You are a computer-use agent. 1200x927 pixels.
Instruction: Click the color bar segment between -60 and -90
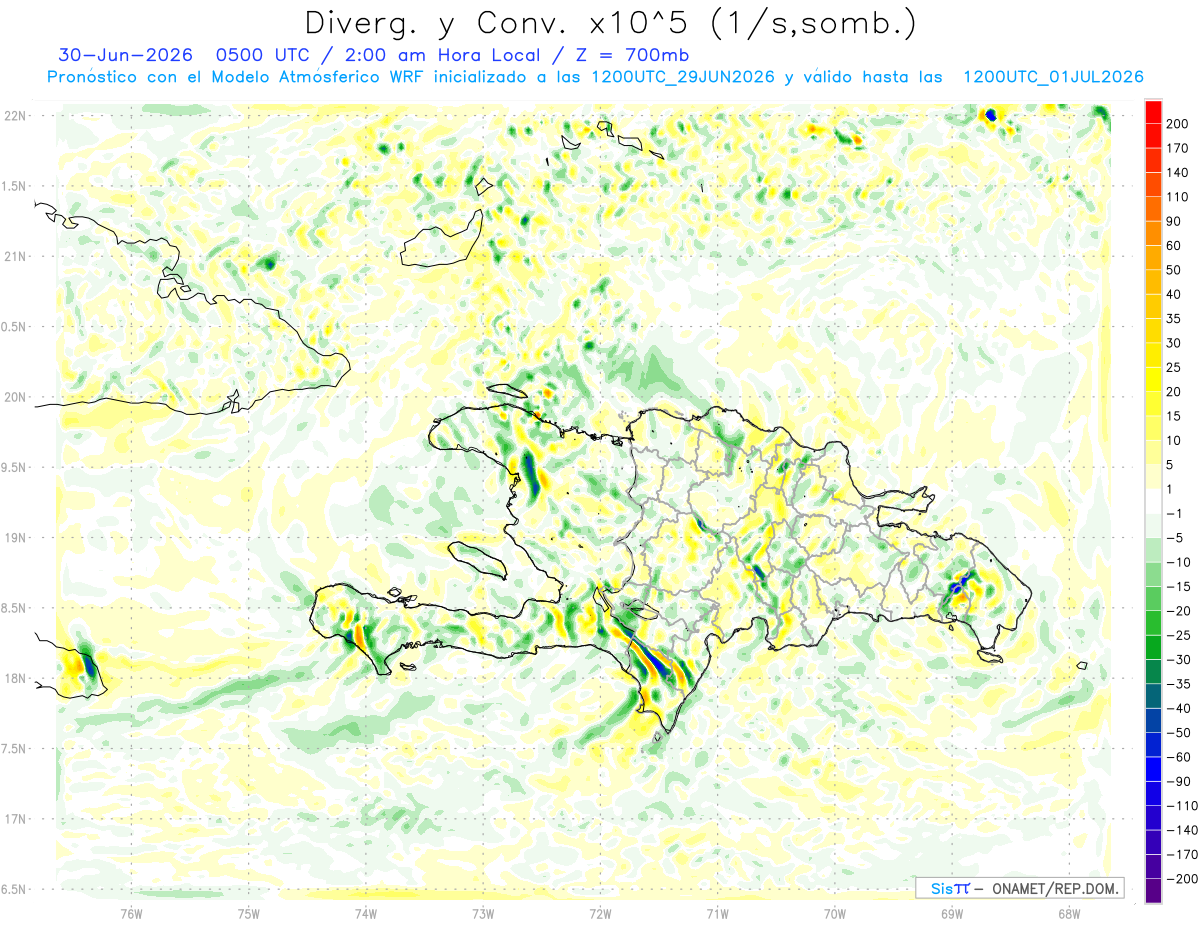[1153, 769]
